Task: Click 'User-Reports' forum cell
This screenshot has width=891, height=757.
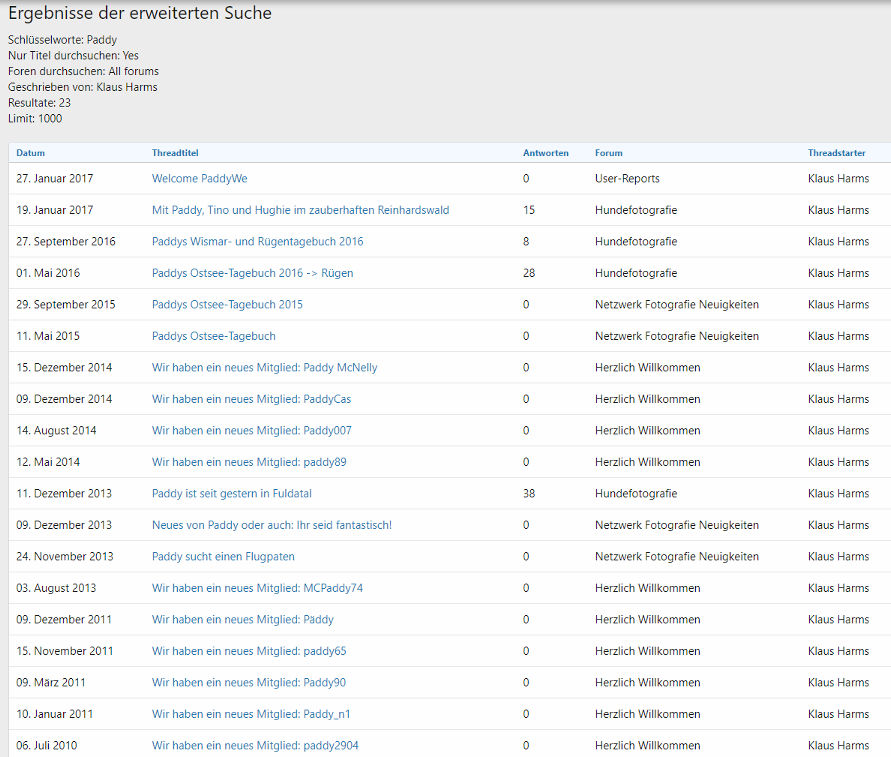Action: [x=627, y=178]
